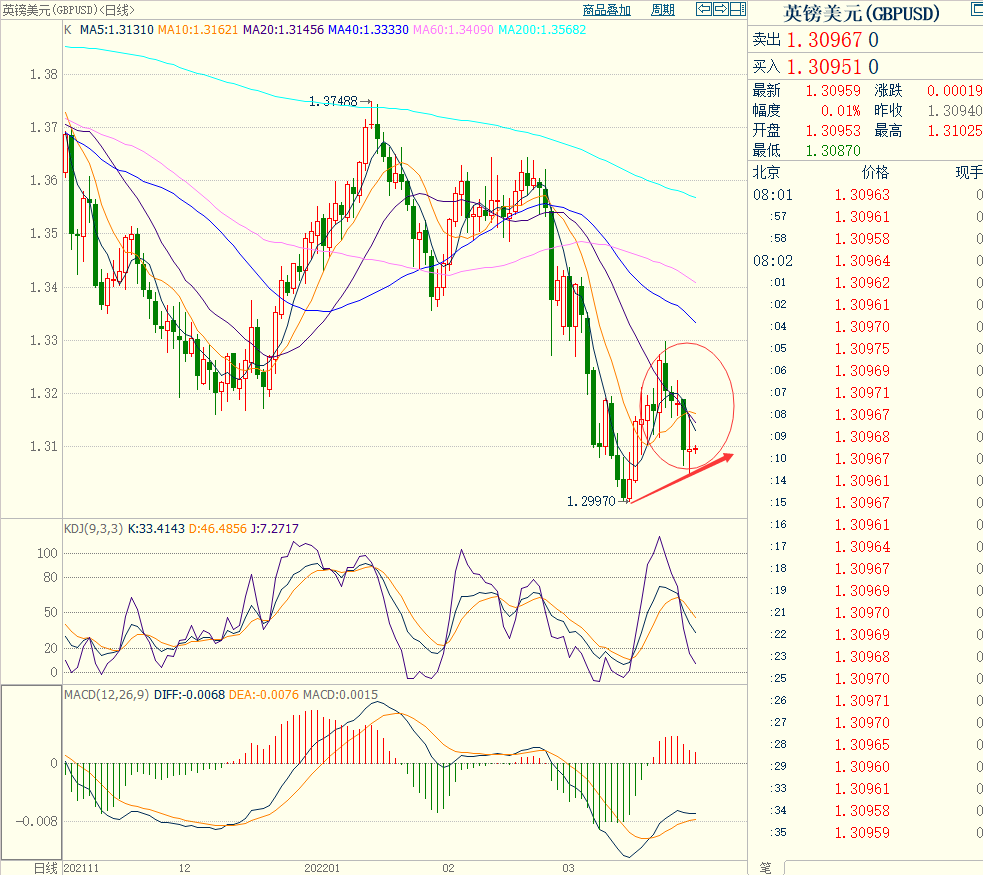Click the DEA:-0.0076 value
The width and height of the screenshot is (983, 875).
pyautogui.click(x=264, y=694)
